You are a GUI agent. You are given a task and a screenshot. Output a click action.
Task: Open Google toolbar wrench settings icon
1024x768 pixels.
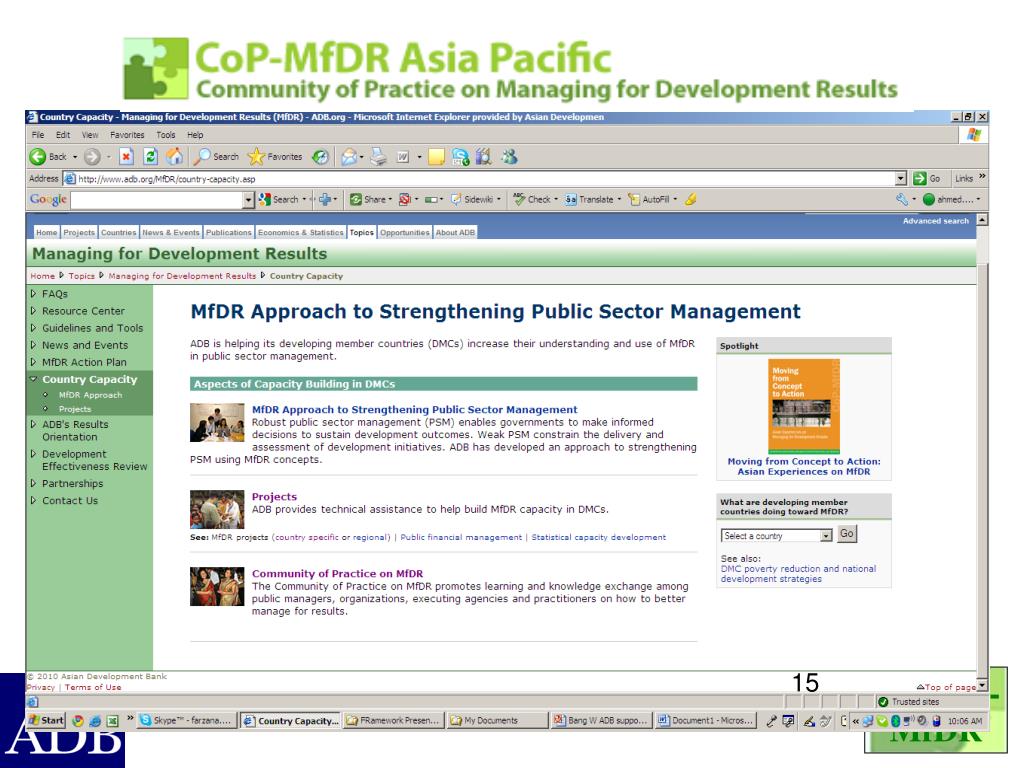pos(902,200)
